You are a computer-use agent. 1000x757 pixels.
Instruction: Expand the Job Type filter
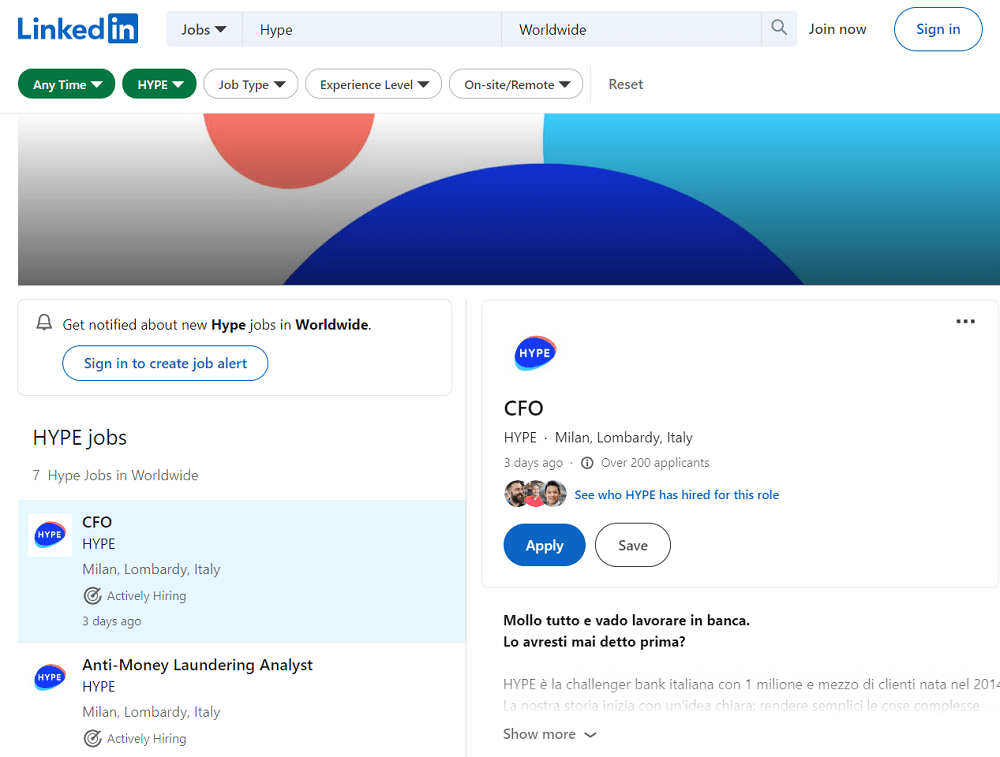point(251,84)
